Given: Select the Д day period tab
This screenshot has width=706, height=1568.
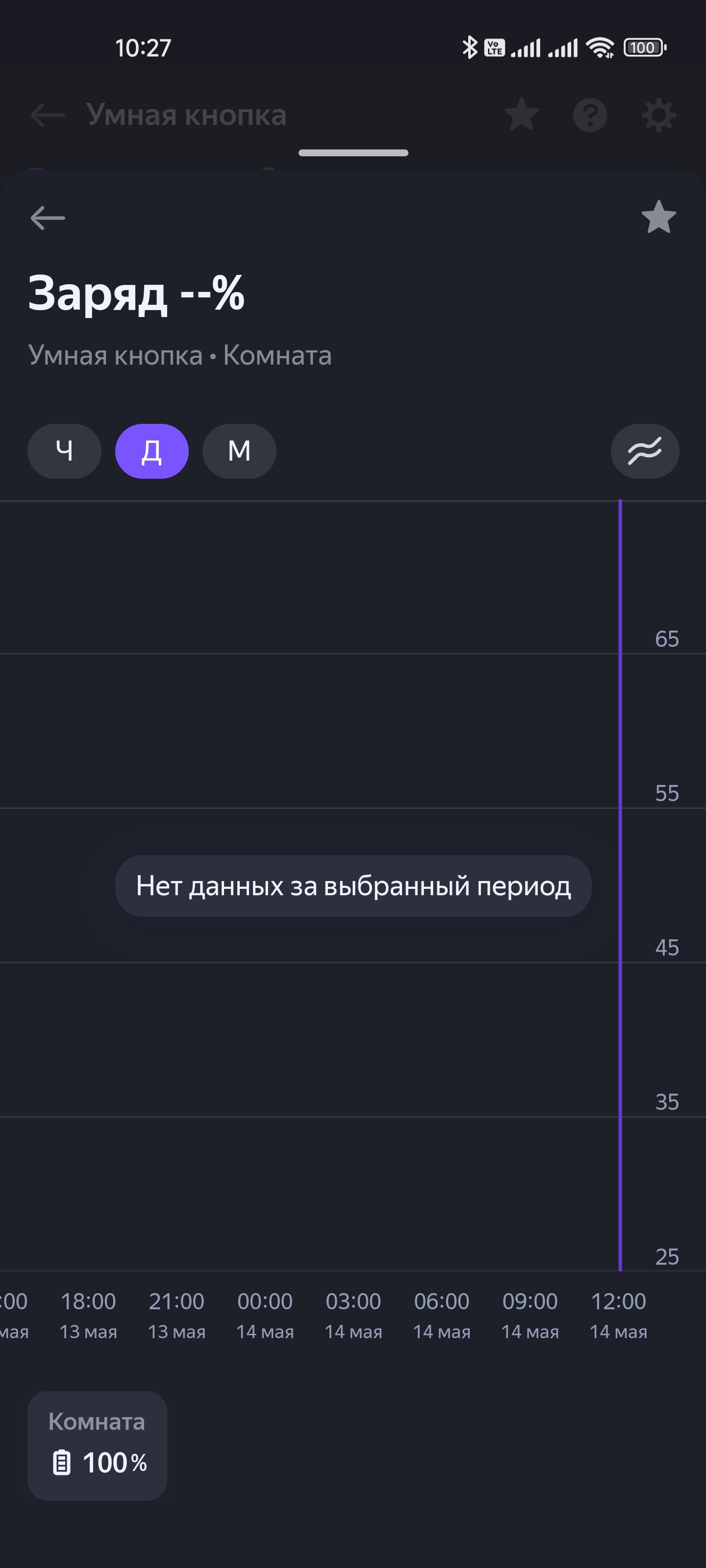Looking at the screenshot, I should pyautogui.click(x=151, y=451).
